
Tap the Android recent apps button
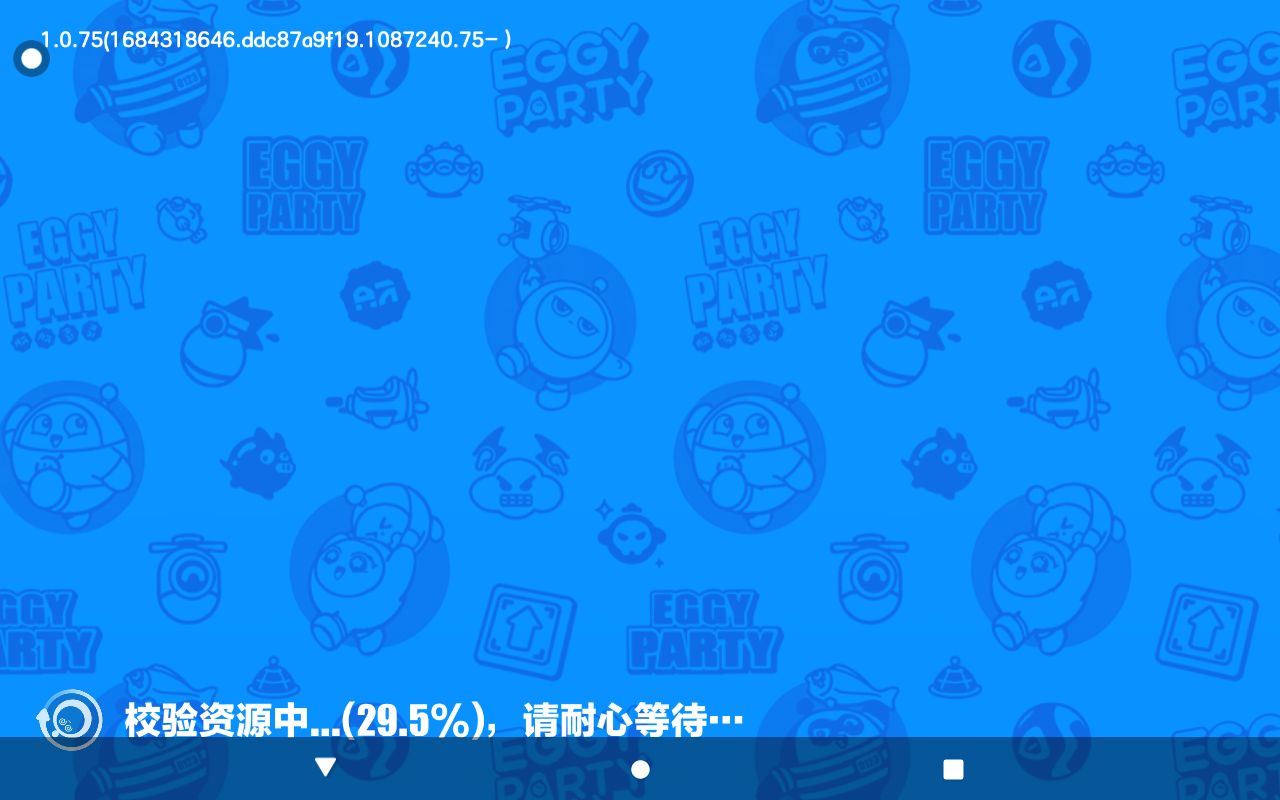pos(953,768)
